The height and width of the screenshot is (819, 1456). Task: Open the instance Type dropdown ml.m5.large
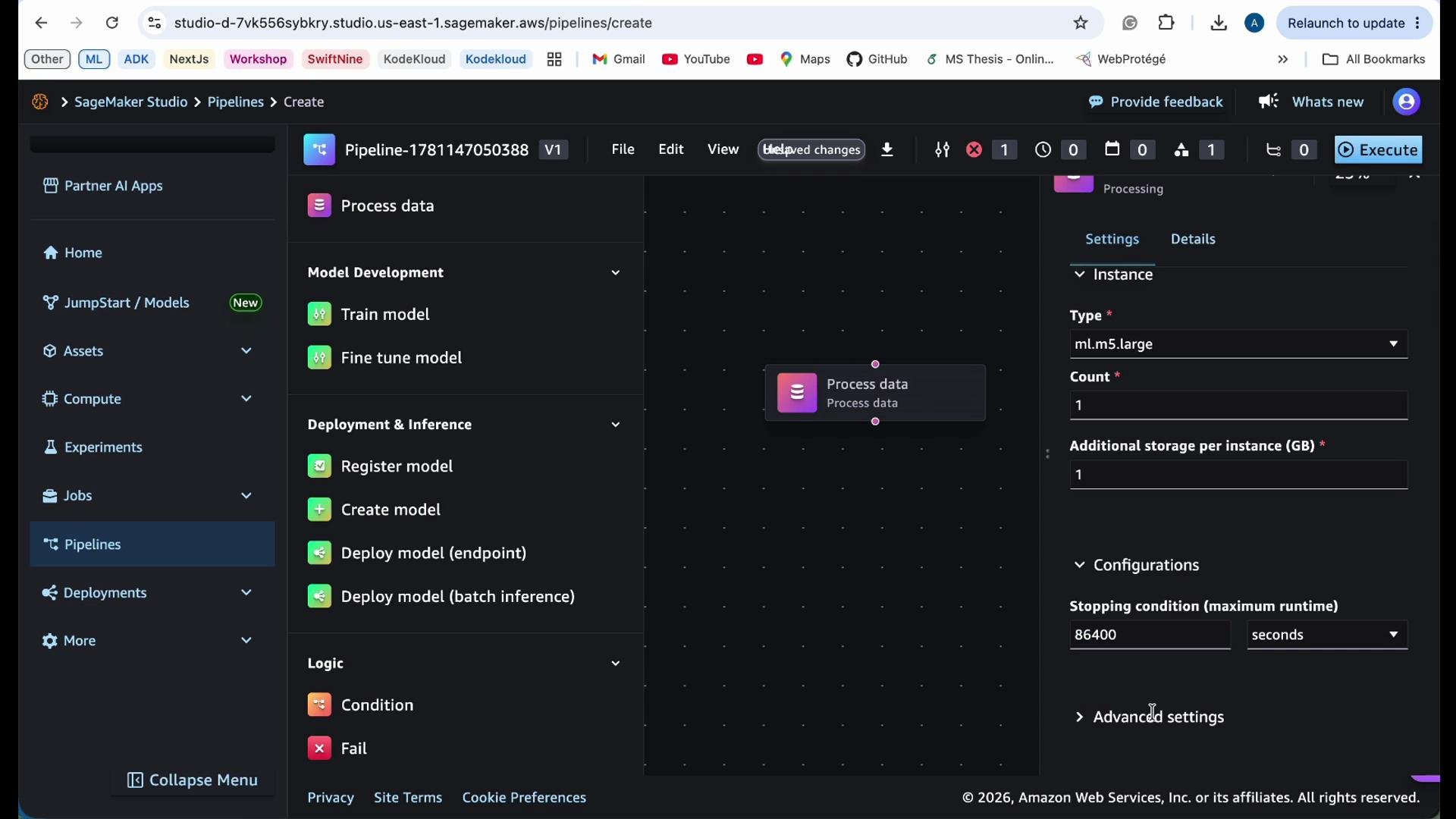pos(1238,344)
